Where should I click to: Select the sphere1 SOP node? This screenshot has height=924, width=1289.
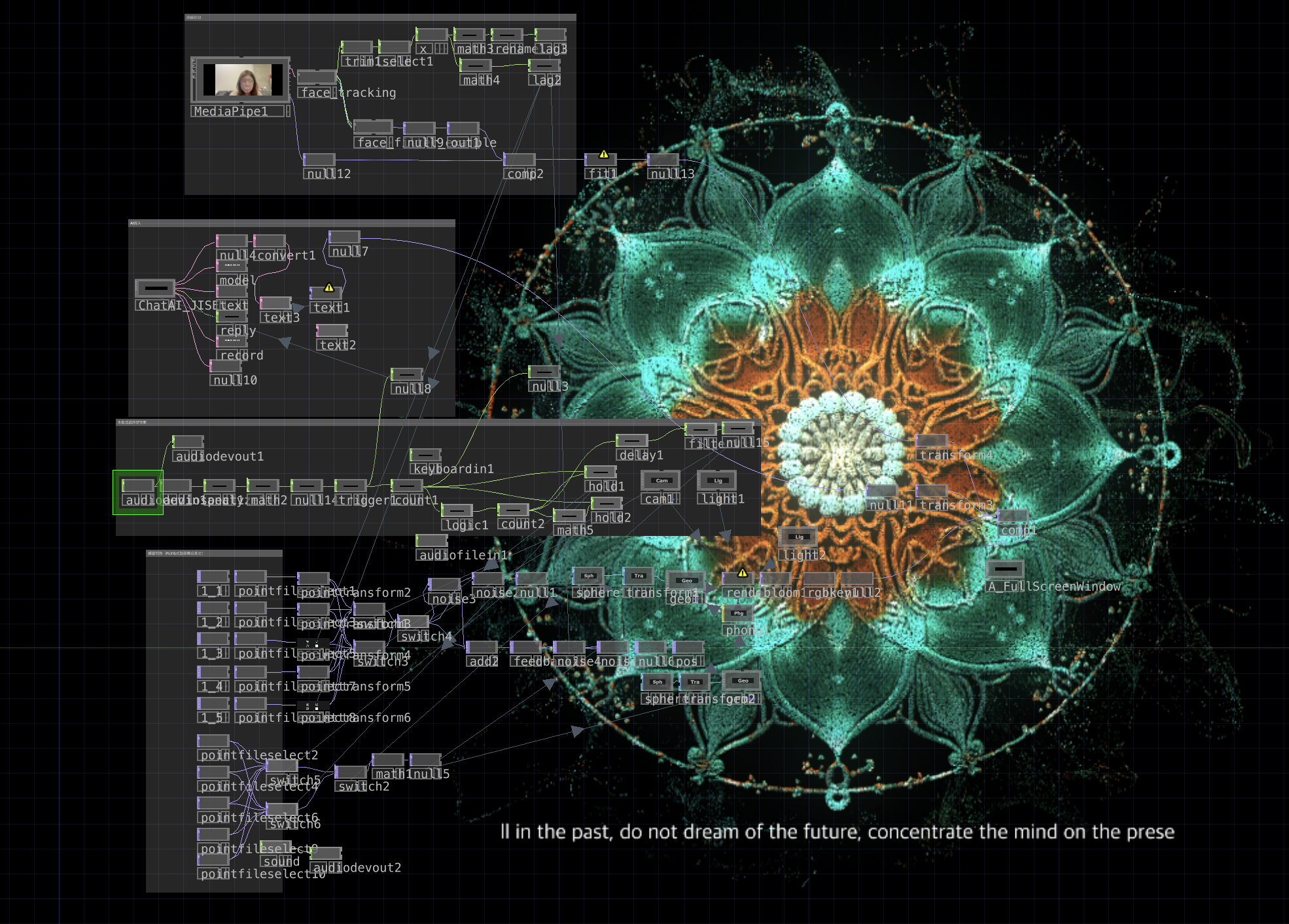point(588,576)
